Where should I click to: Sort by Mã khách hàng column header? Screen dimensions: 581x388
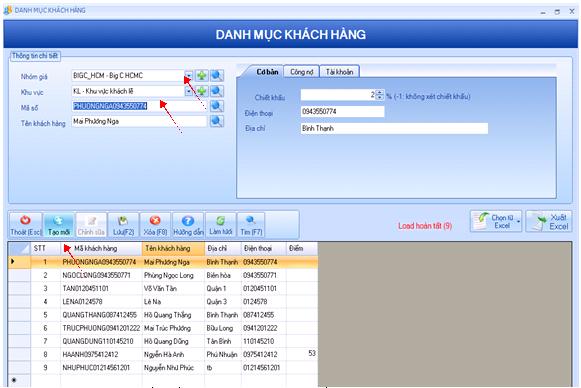(101, 248)
